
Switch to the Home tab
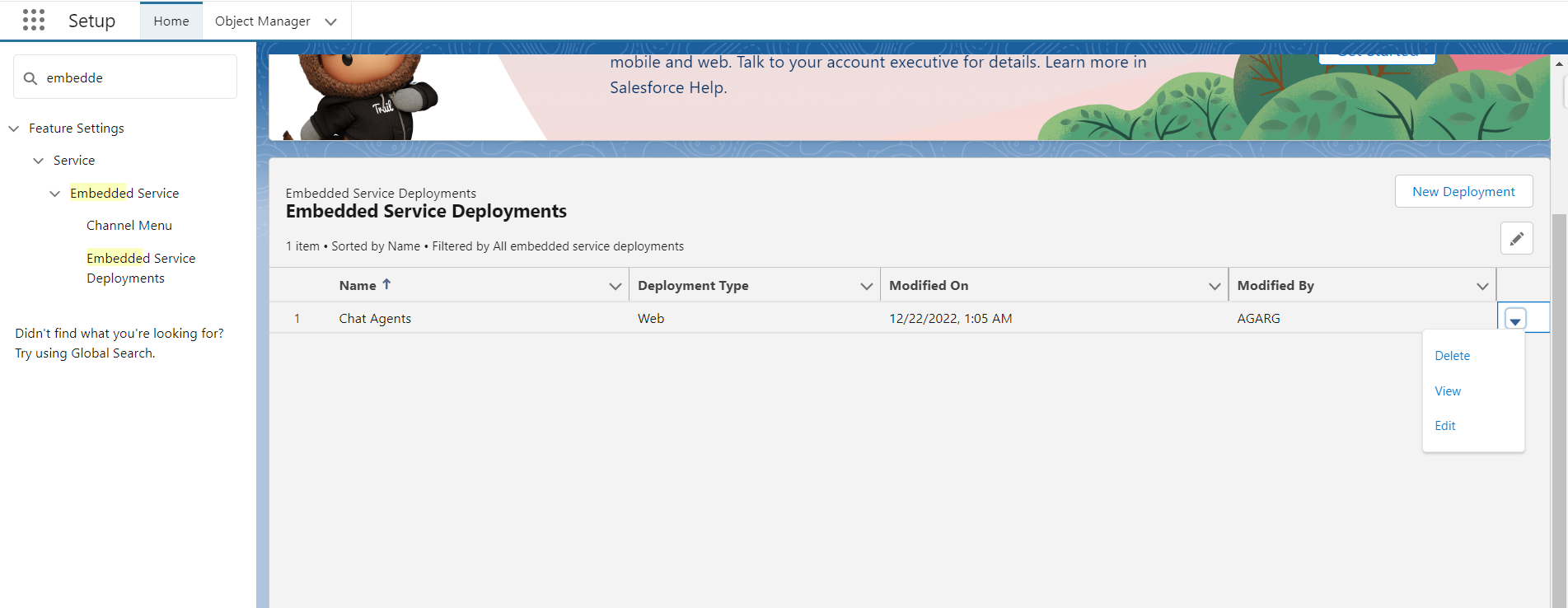(x=171, y=21)
